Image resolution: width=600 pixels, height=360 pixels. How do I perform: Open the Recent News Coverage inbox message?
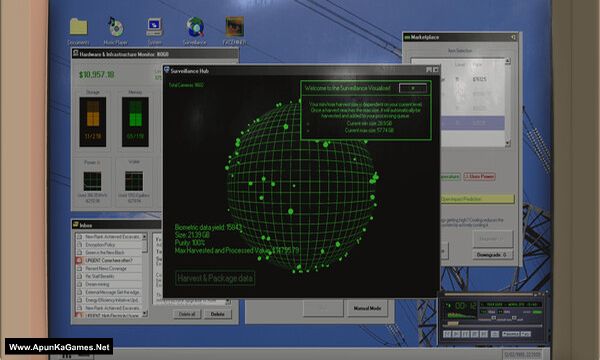(x=109, y=269)
